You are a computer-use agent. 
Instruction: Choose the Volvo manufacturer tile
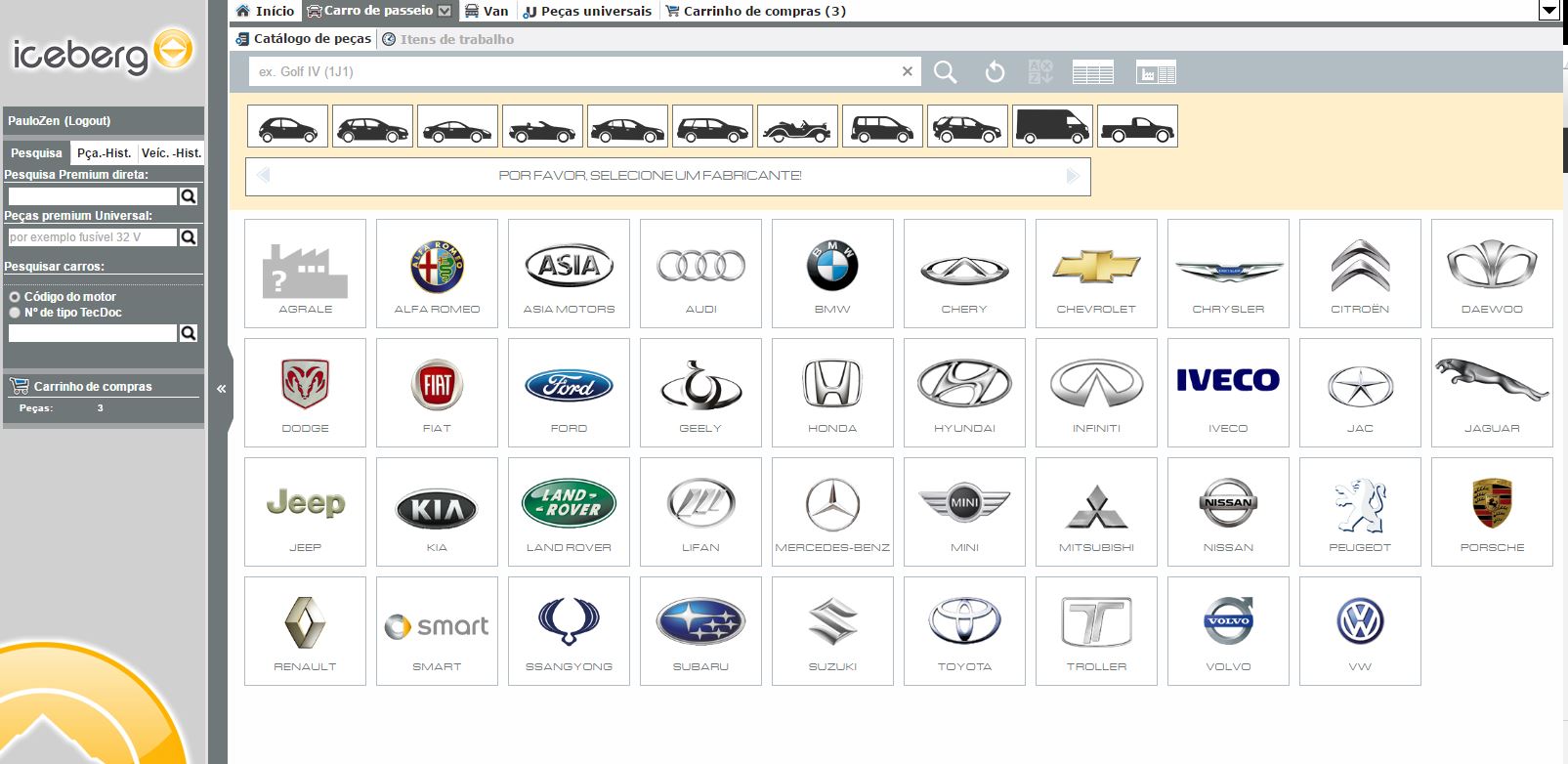pyautogui.click(x=1228, y=631)
